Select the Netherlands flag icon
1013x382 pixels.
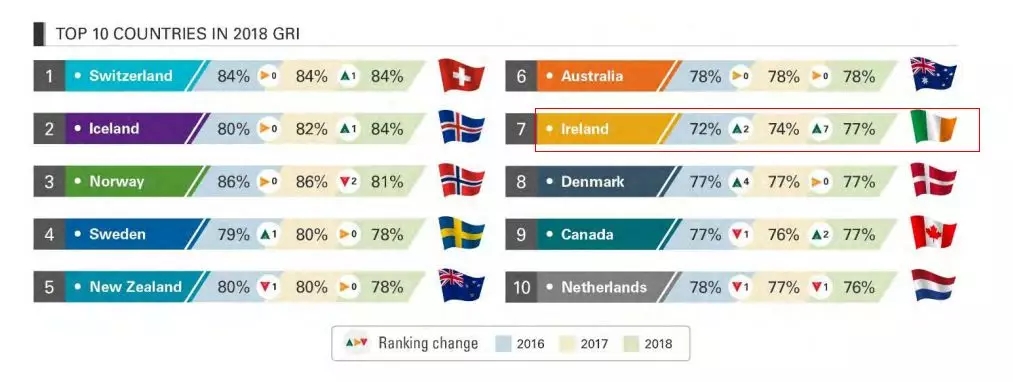[933, 285]
